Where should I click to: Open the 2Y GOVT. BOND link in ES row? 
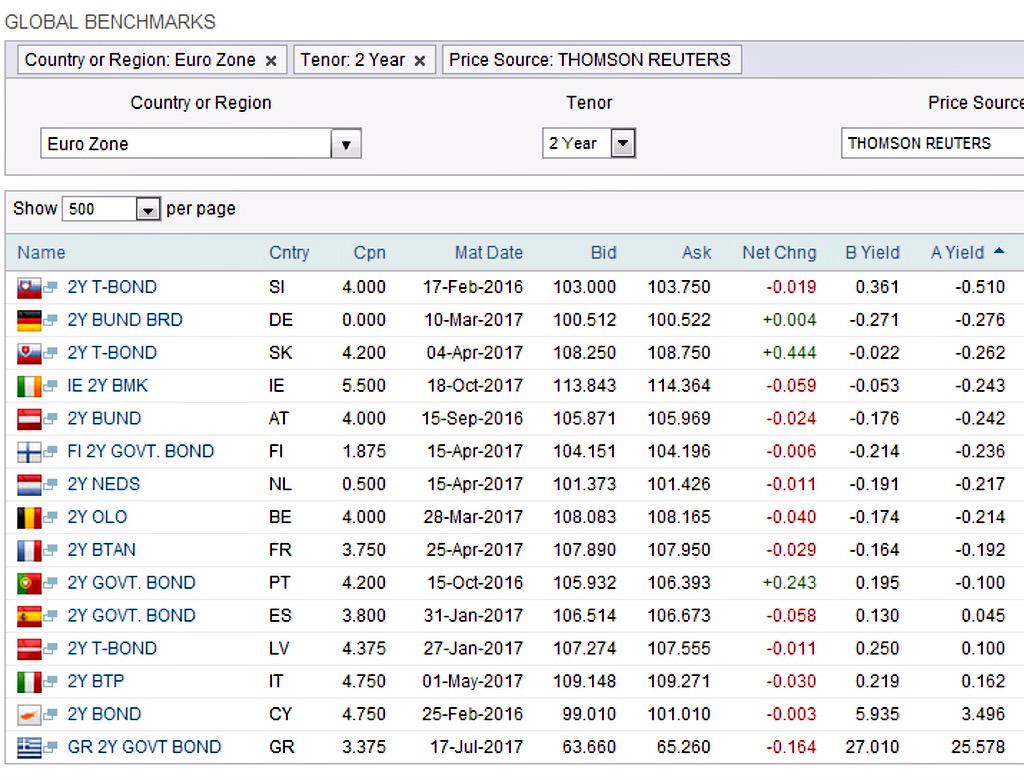[x=131, y=616]
